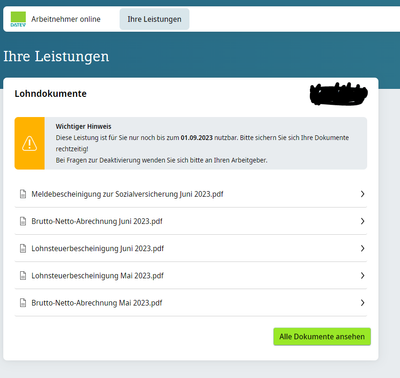The height and width of the screenshot is (378, 400).
Task: Click PDF file icon for Brutto-Netto-Abrechnung Mai
Action: pyautogui.click(x=23, y=303)
